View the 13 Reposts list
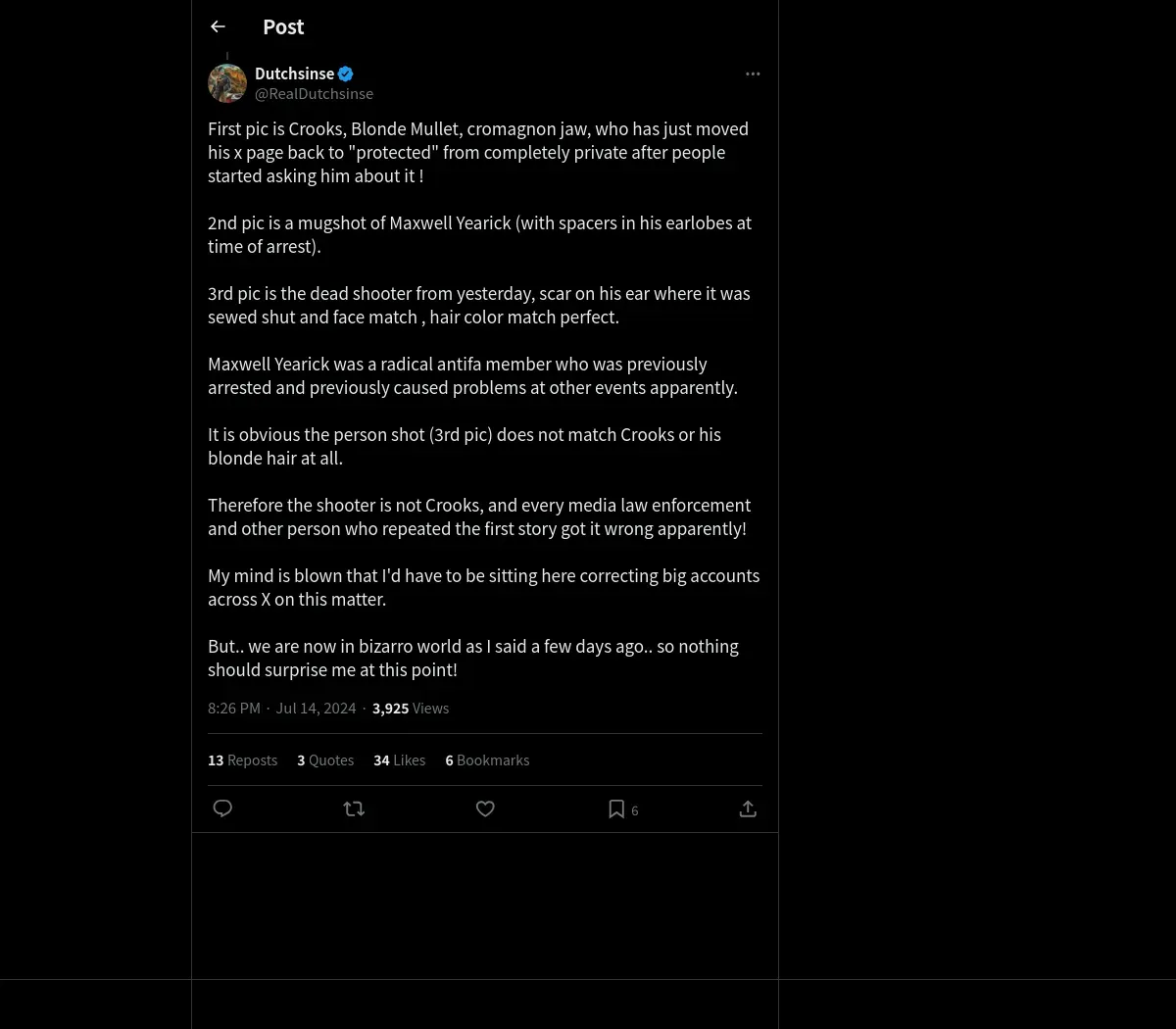Viewport: 1176px width, 1029px height. (242, 759)
